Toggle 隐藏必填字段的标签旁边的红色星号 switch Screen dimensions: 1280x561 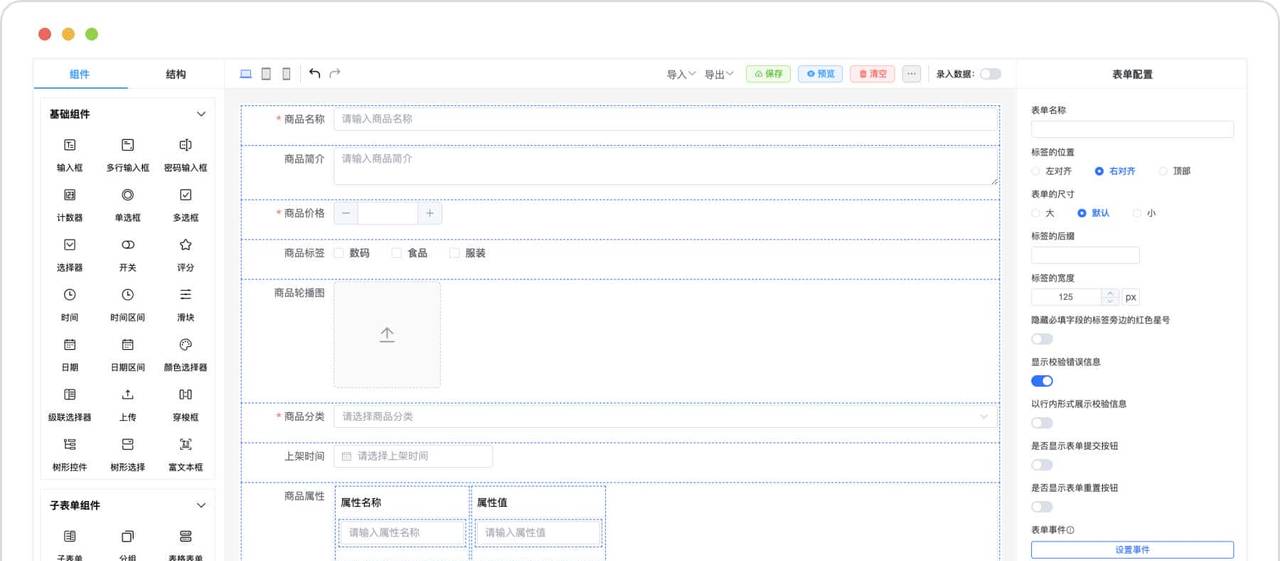coord(1042,339)
